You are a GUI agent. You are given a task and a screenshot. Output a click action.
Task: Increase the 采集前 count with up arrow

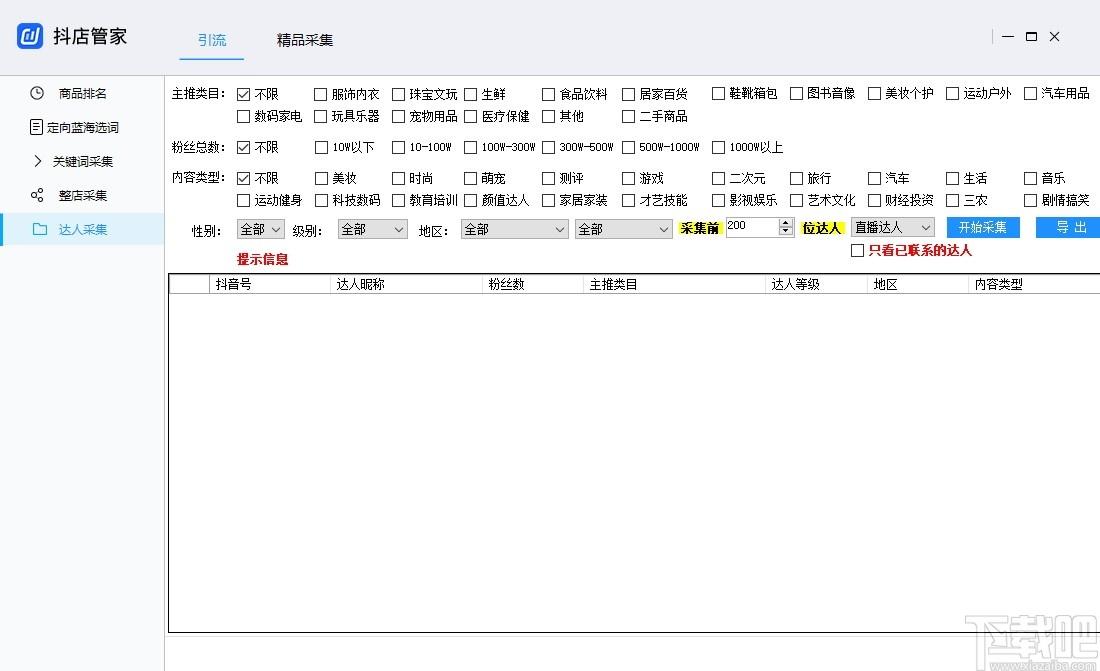pyautogui.click(x=786, y=222)
